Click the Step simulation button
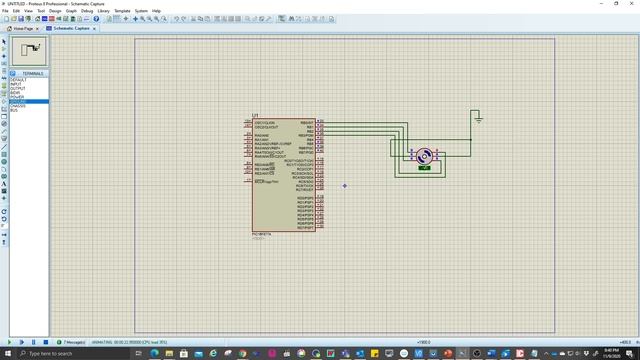This screenshot has height=360, width=640. coord(22,342)
